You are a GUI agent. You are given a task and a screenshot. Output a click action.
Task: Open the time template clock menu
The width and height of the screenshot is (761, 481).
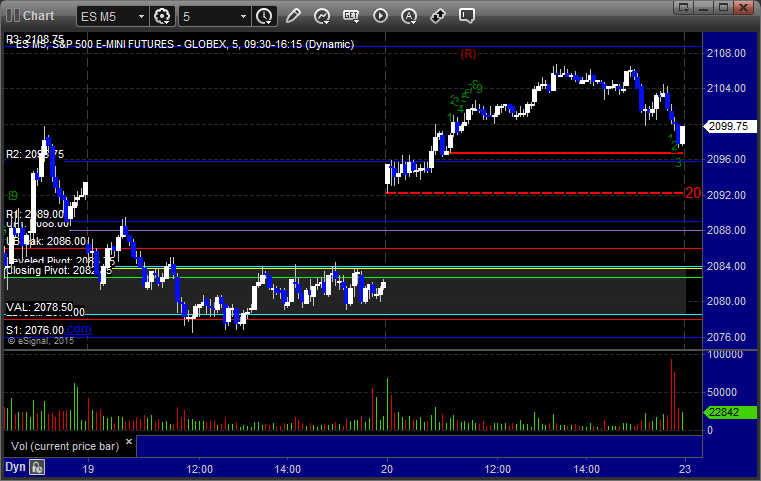265,16
